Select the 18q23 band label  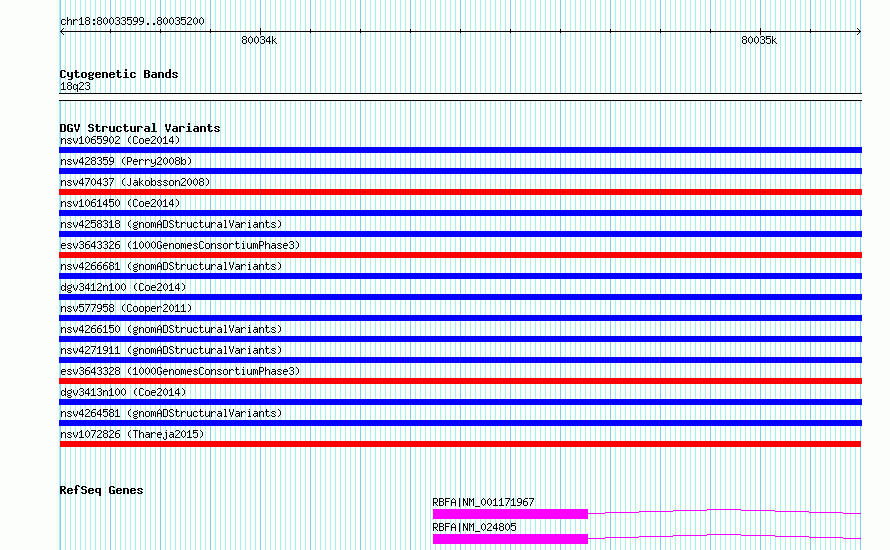pos(75,86)
